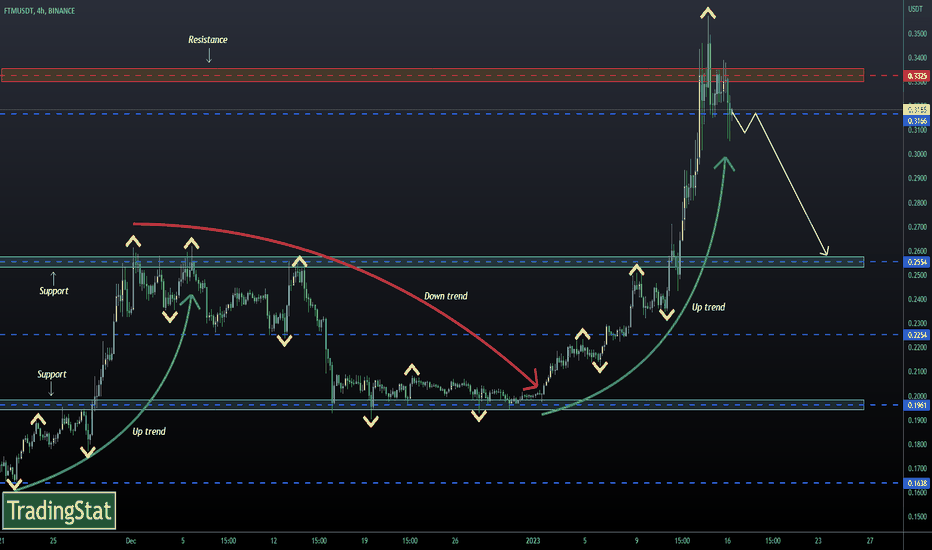The width and height of the screenshot is (932, 550).
Task: Click the Dec label on time axis
Action: pyautogui.click(x=131, y=541)
